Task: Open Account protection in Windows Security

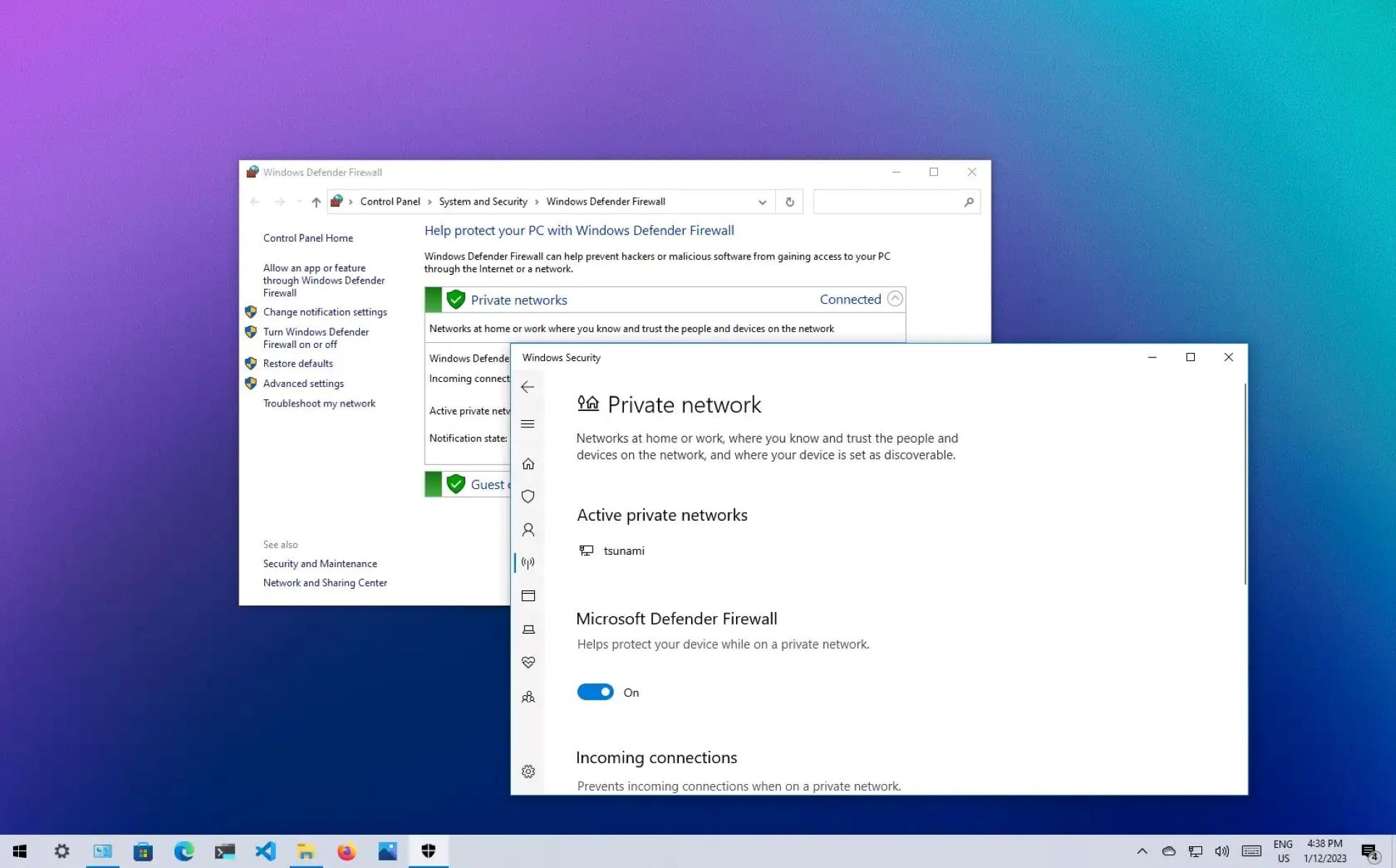Action: (x=528, y=529)
